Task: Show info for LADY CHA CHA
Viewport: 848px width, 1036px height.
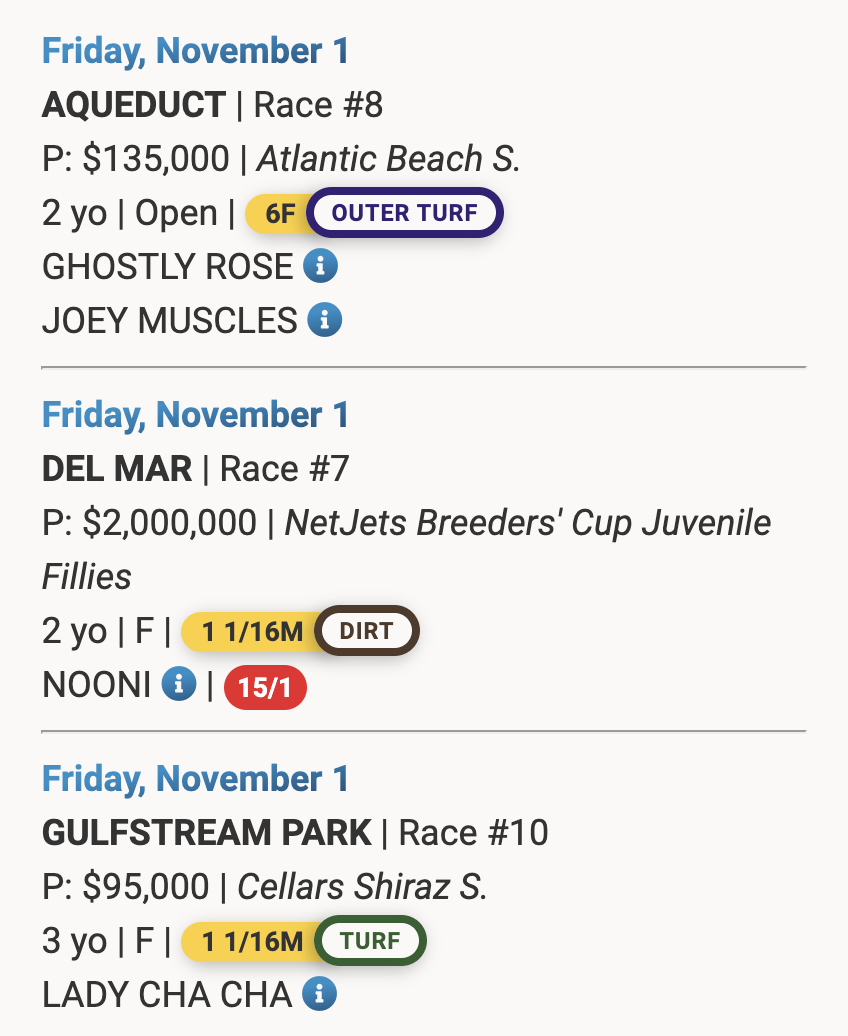Action: tap(320, 994)
